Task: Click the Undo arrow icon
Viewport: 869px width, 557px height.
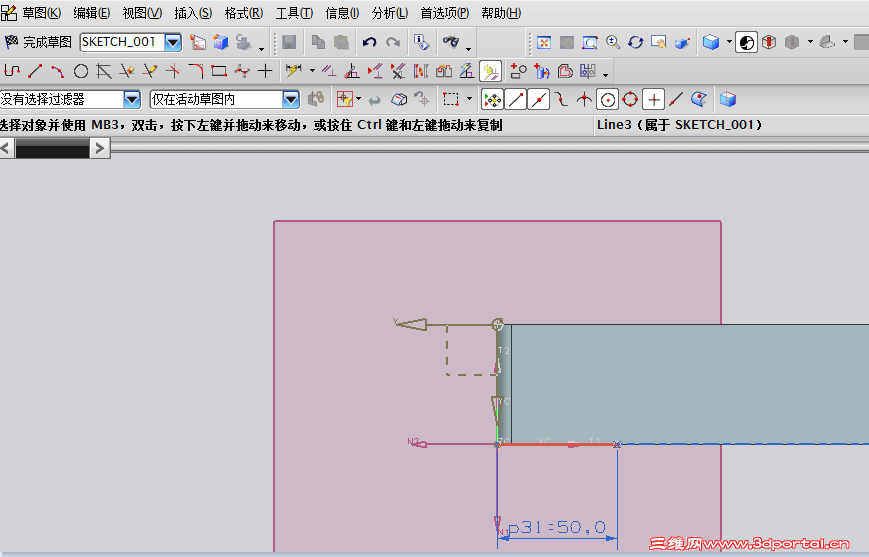Action: tap(369, 42)
